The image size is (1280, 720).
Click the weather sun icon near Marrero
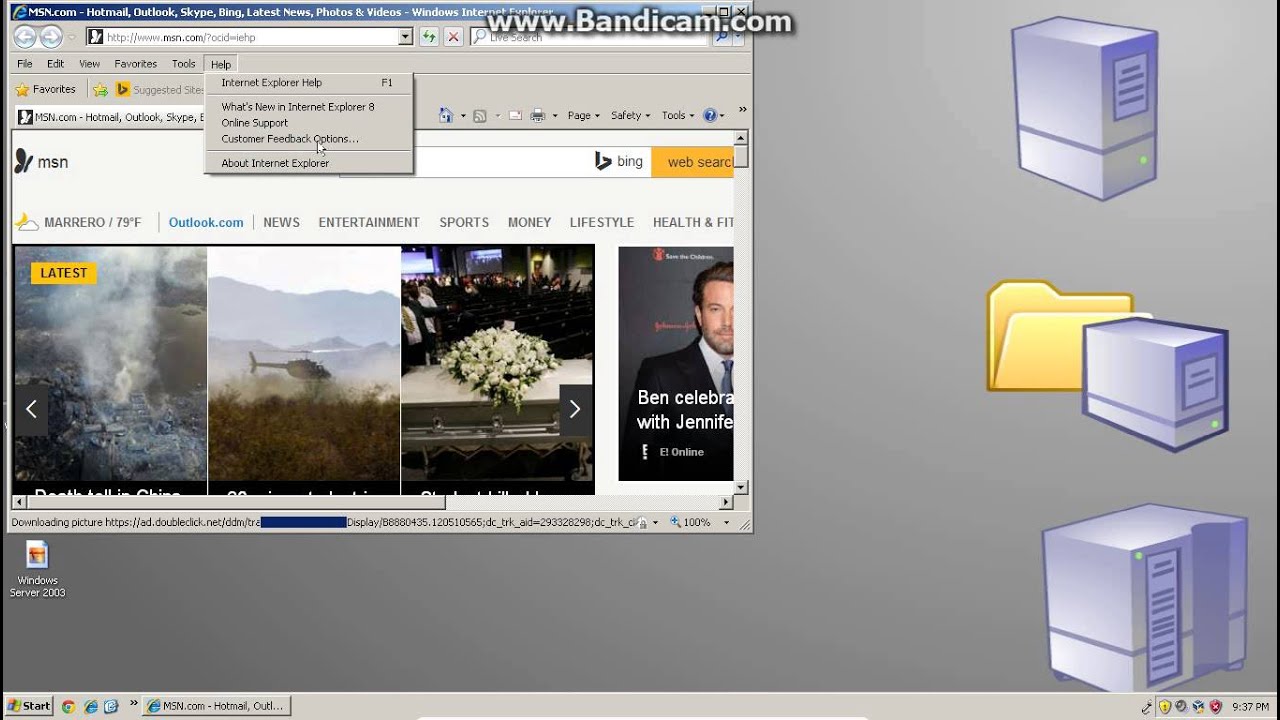pos(27,222)
